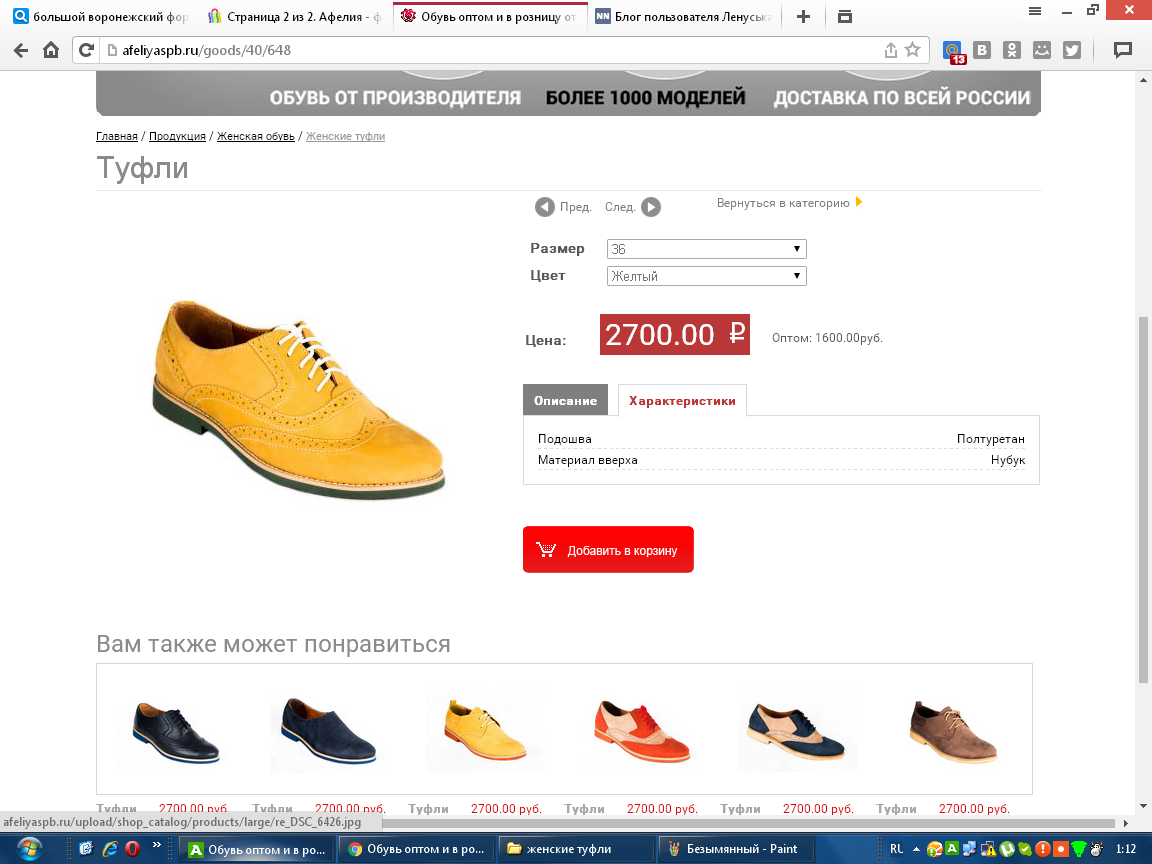Image resolution: width=1152 pixels, height=864 pixels.
Task: Open the orange brogue shoe thumbnail
Action: [641, 732]
